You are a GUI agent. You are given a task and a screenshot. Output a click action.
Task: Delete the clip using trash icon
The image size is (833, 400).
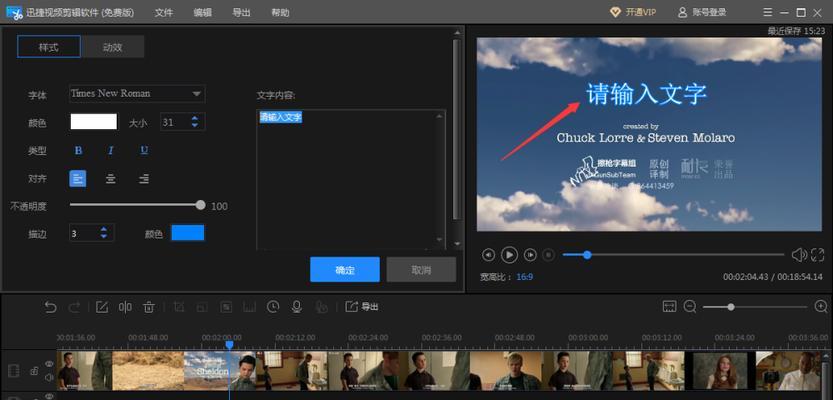click(149, 307)
